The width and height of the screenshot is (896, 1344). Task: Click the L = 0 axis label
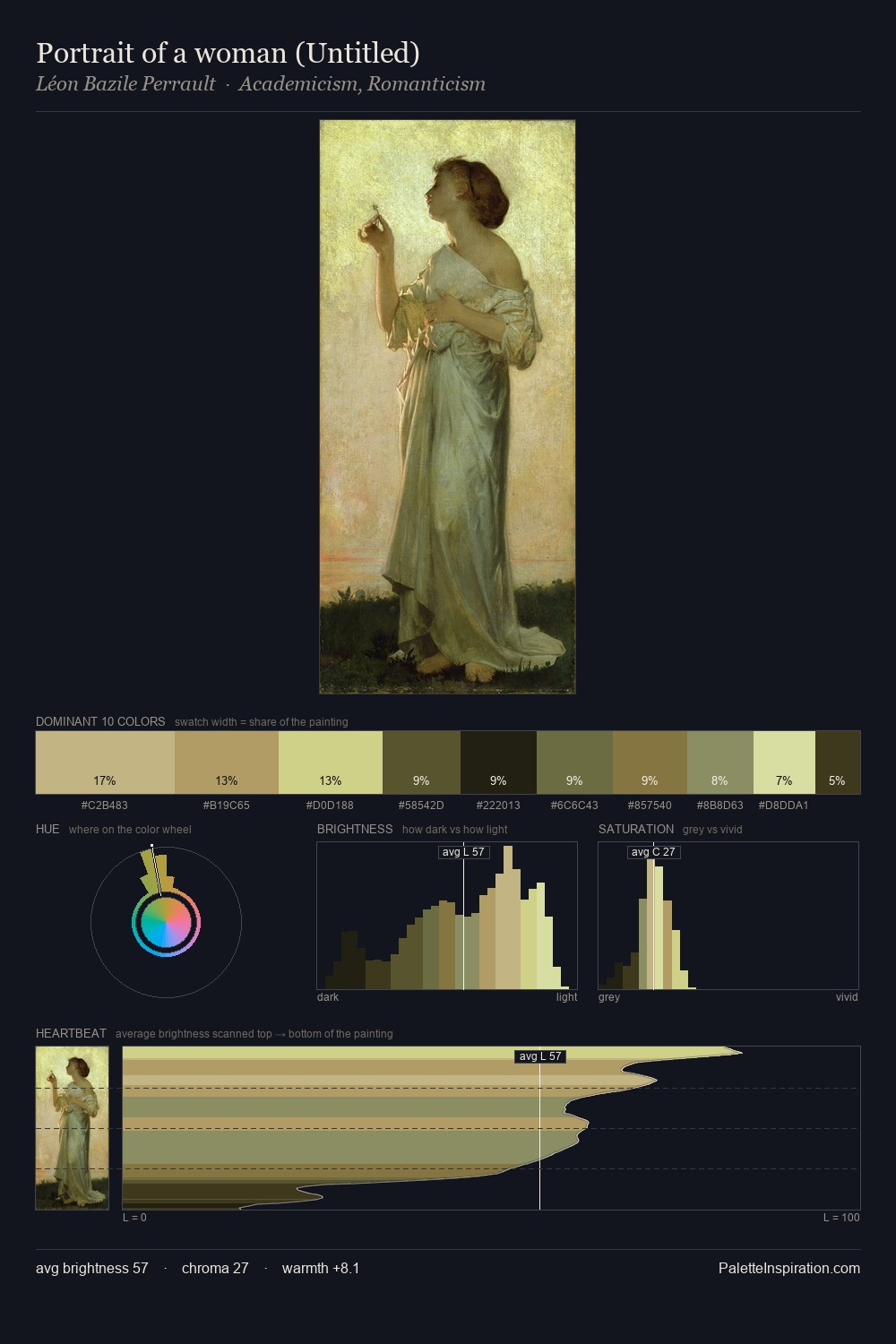click(134, 1218)
